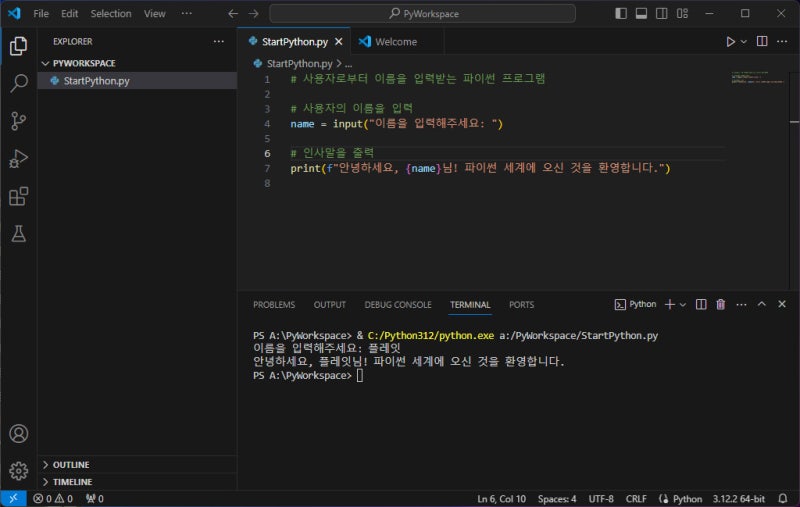Viewport: 800px width, 507px height.
Task: Open the run button dropdown arrow
Action: click(x=744, y=42)
